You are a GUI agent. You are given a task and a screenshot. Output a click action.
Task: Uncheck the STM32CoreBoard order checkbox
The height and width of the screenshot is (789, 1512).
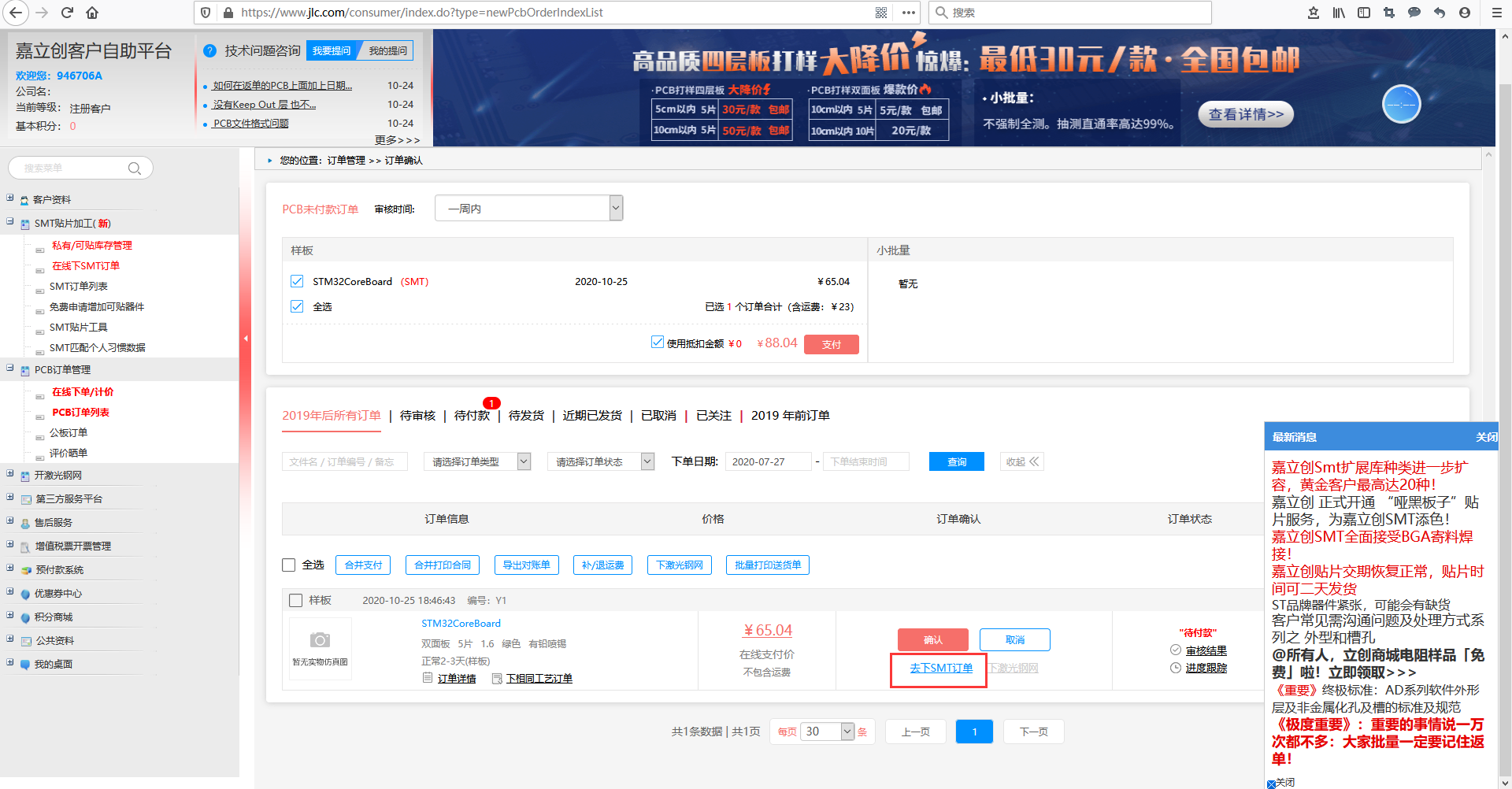coord(297,281)
